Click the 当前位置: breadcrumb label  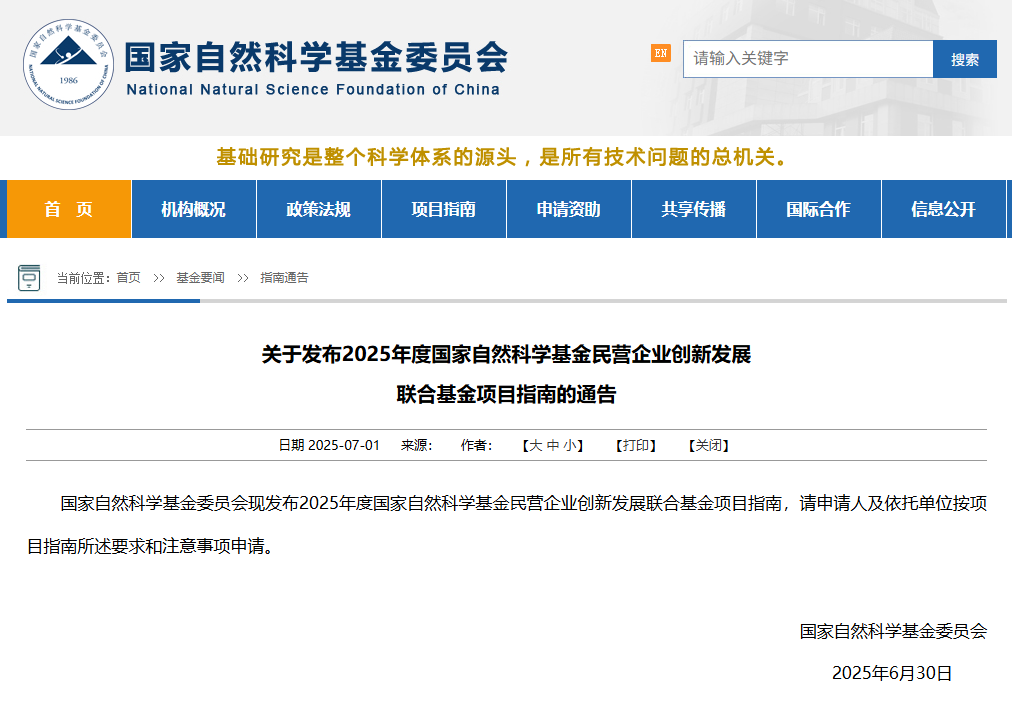(85, 278)
